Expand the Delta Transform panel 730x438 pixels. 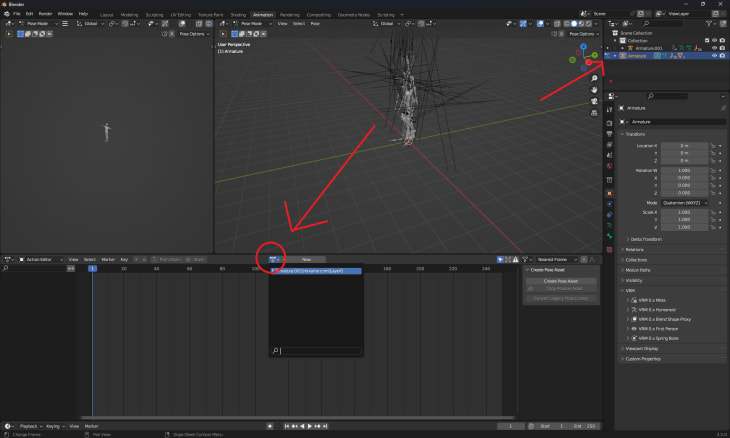(647, 239)
